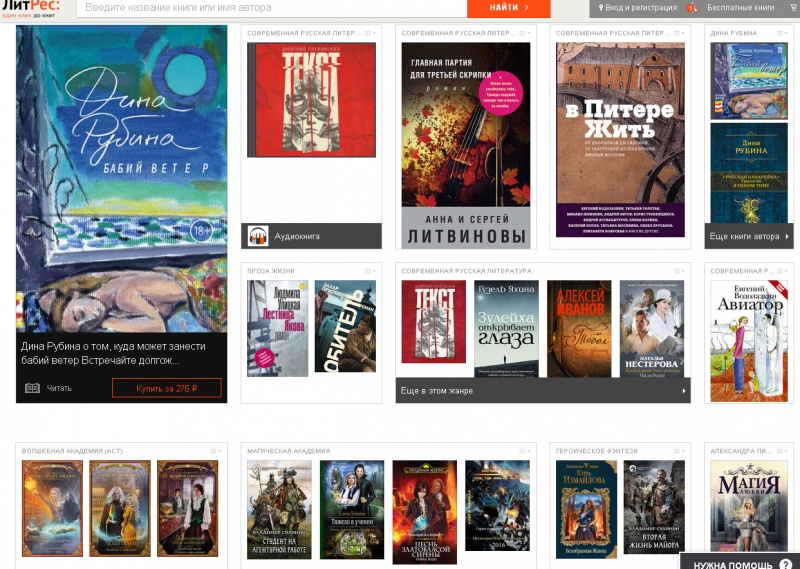The height and width of the screenshot is (569, 800).
Task: Open the menu icon of Проза жизни block
Action: click(x=370, y=271)
